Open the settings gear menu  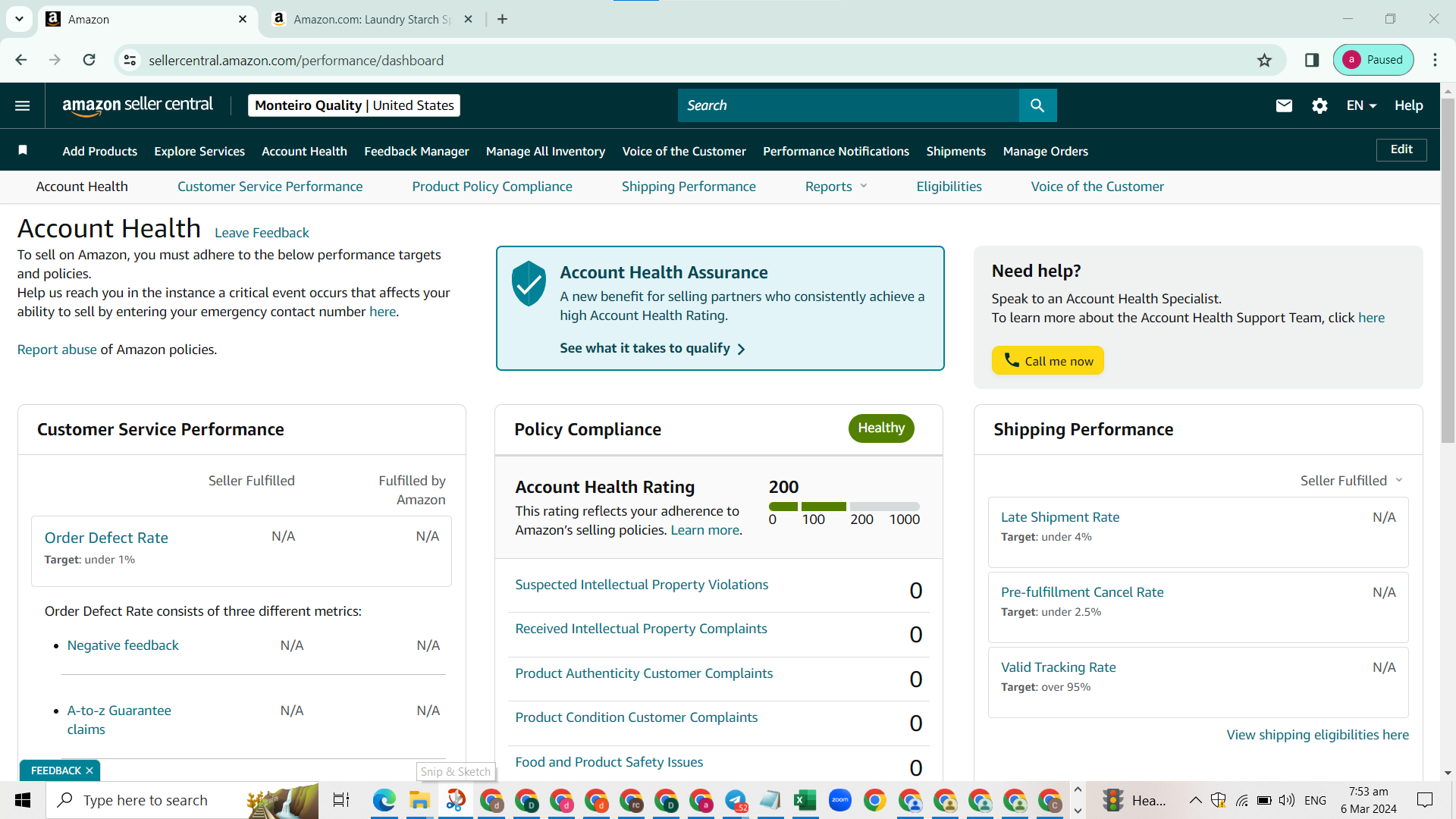(x=1319, y=105)
